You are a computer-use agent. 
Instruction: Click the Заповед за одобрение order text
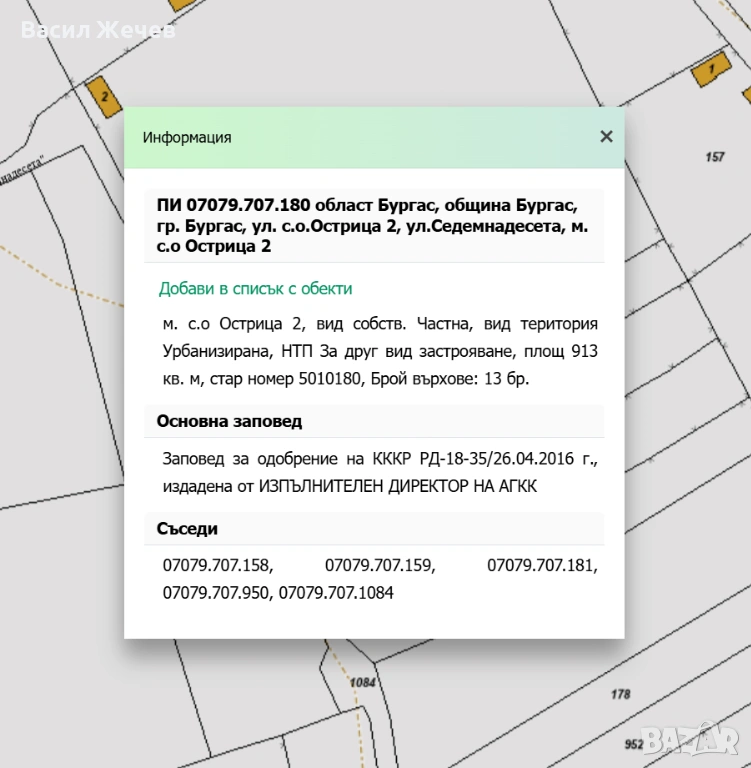pos(379,473)
